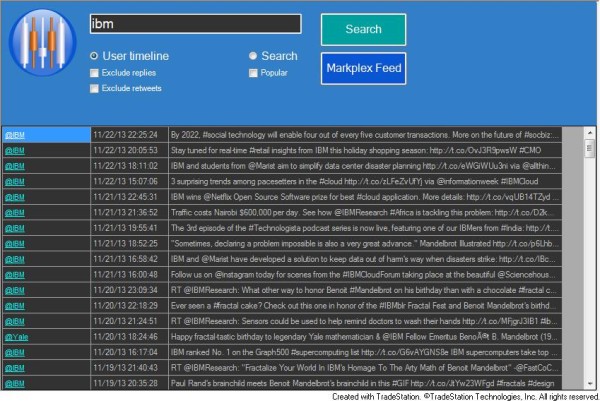Select the timestamp 11/20/13 18:24:46
This screenshot has height=401, width=600.
(126, 337)
